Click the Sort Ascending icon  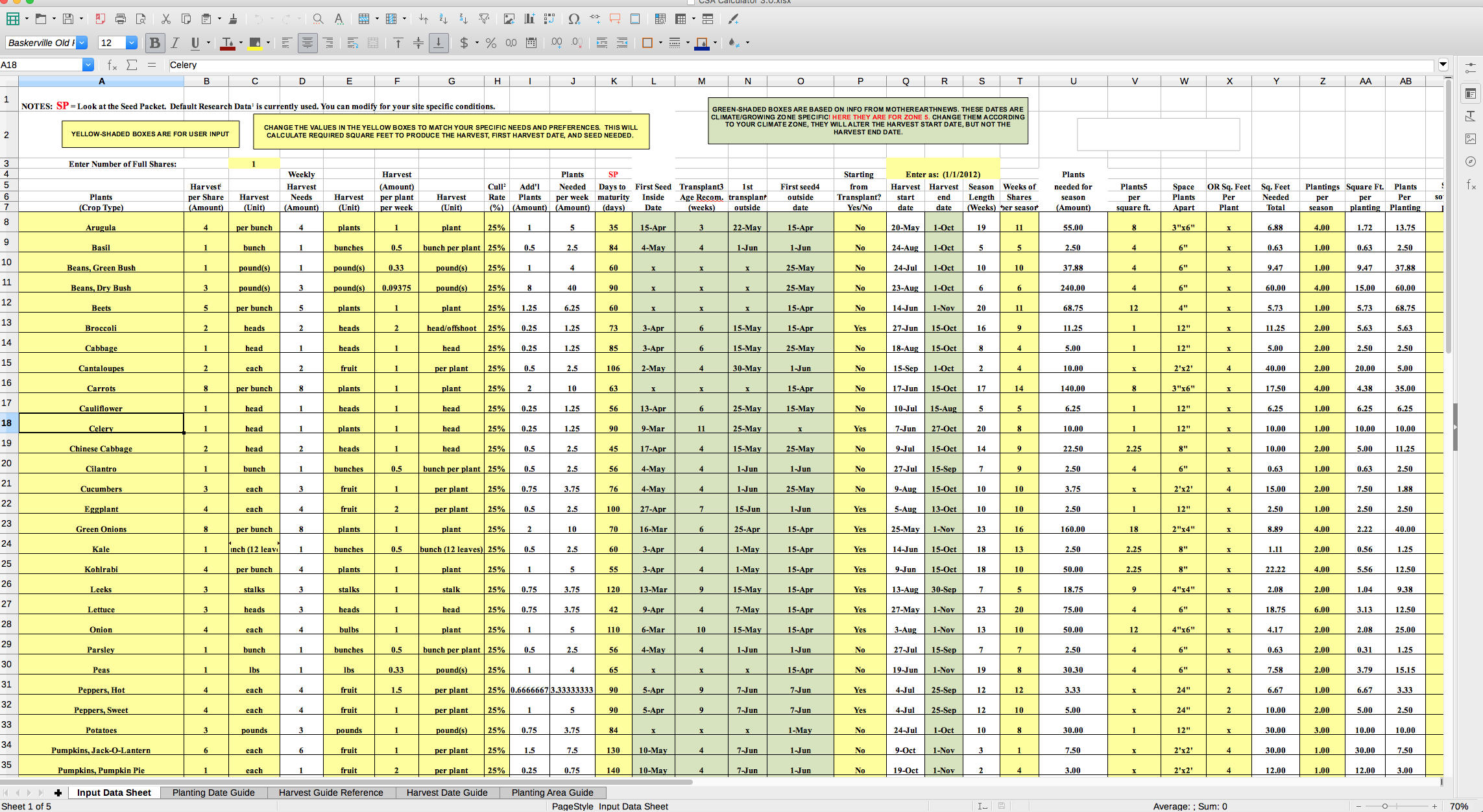pos(443,19)
